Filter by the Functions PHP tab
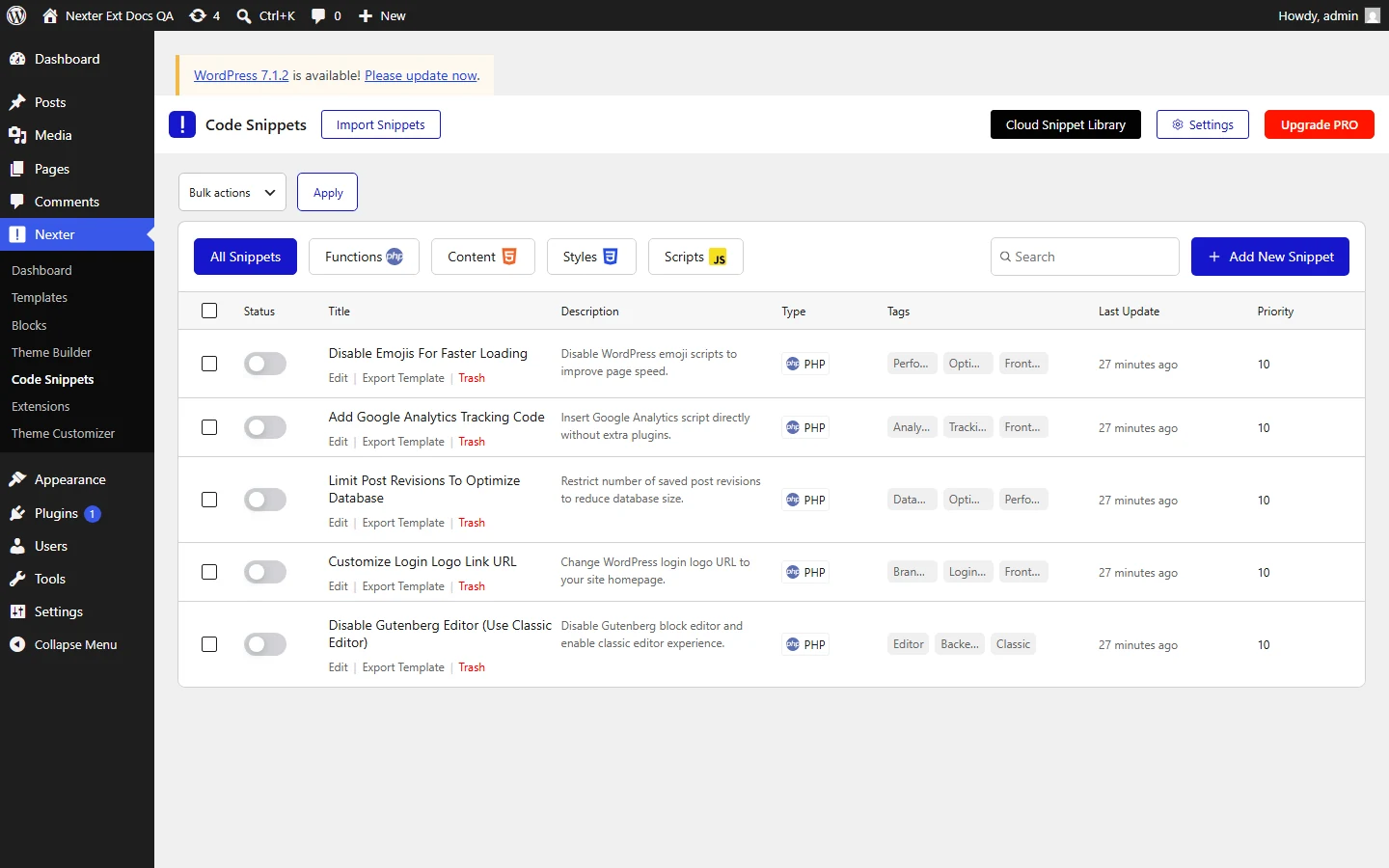The height and width of the screenshot is (868, 1389). 364,257
